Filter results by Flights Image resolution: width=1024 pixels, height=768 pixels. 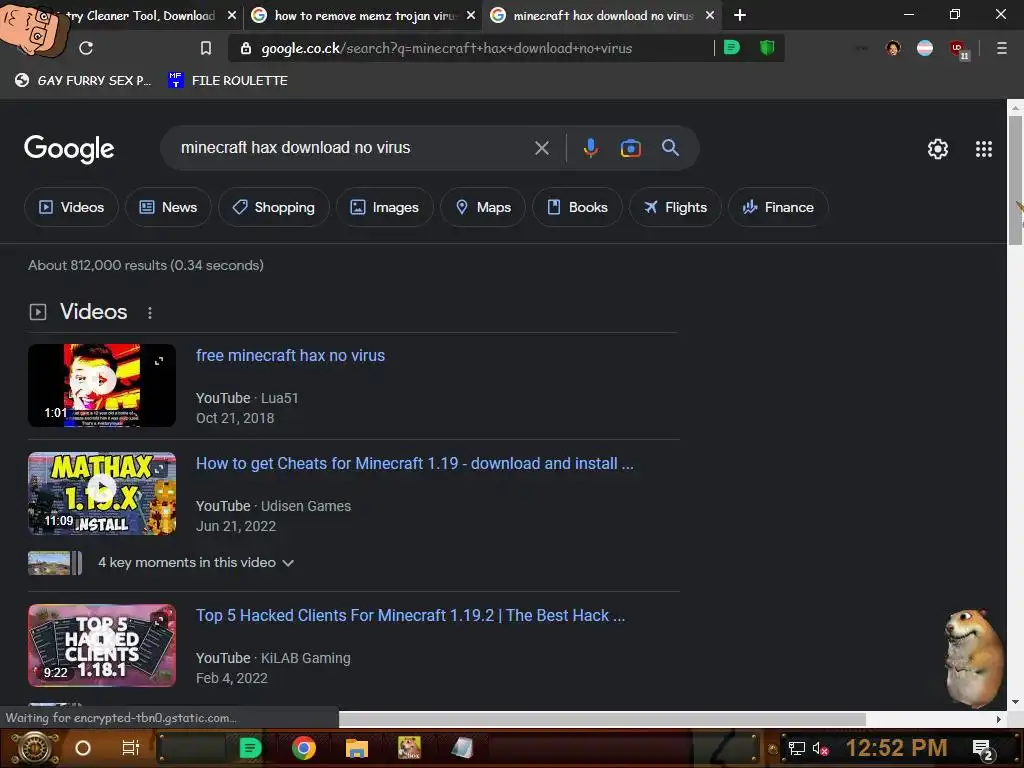675,207
